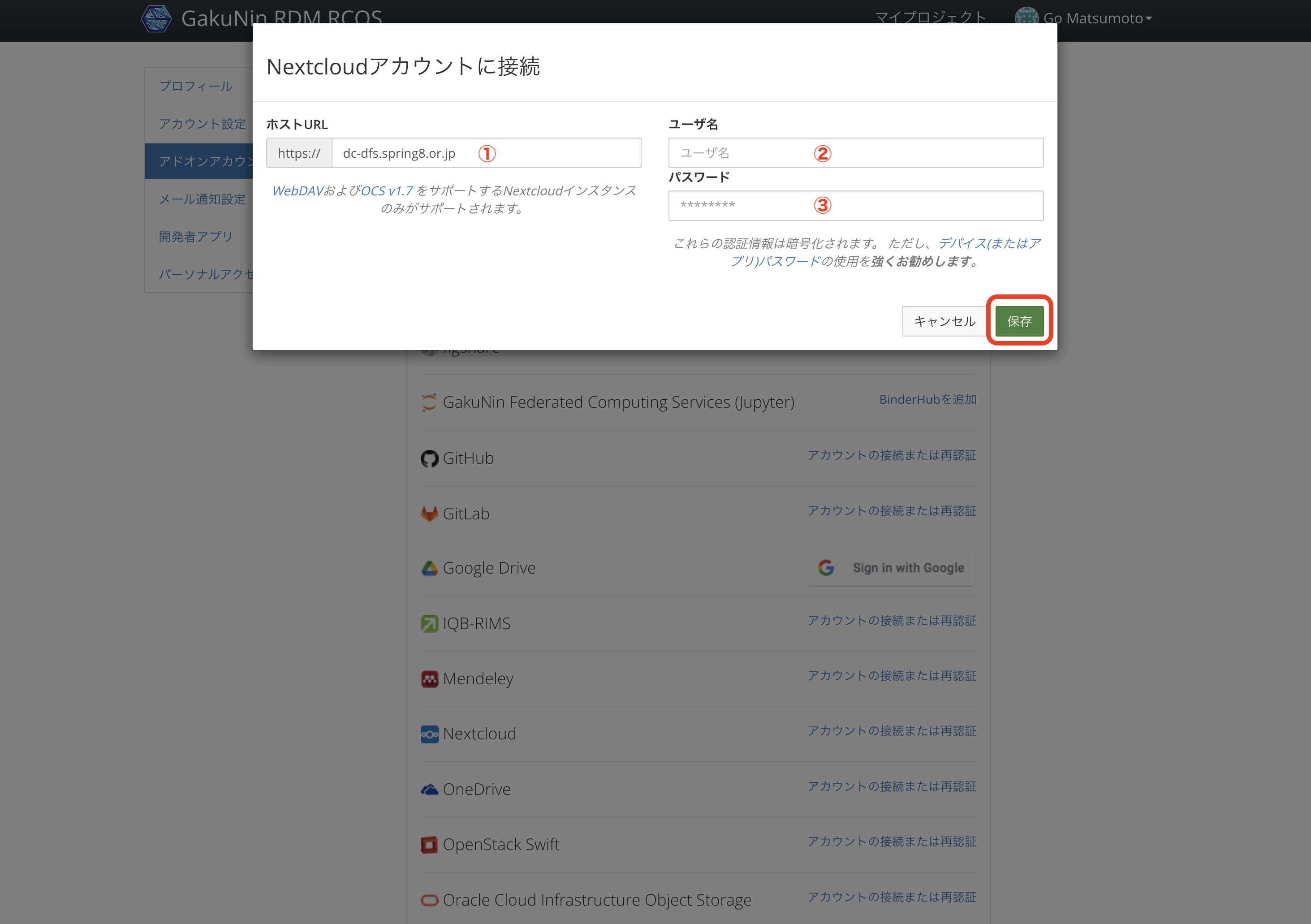Viewport: 1311px width, 924px height.
Task: Click Oracle Cloud's アカウントの接続または再認証 link
Action: (x=892, y=897)
